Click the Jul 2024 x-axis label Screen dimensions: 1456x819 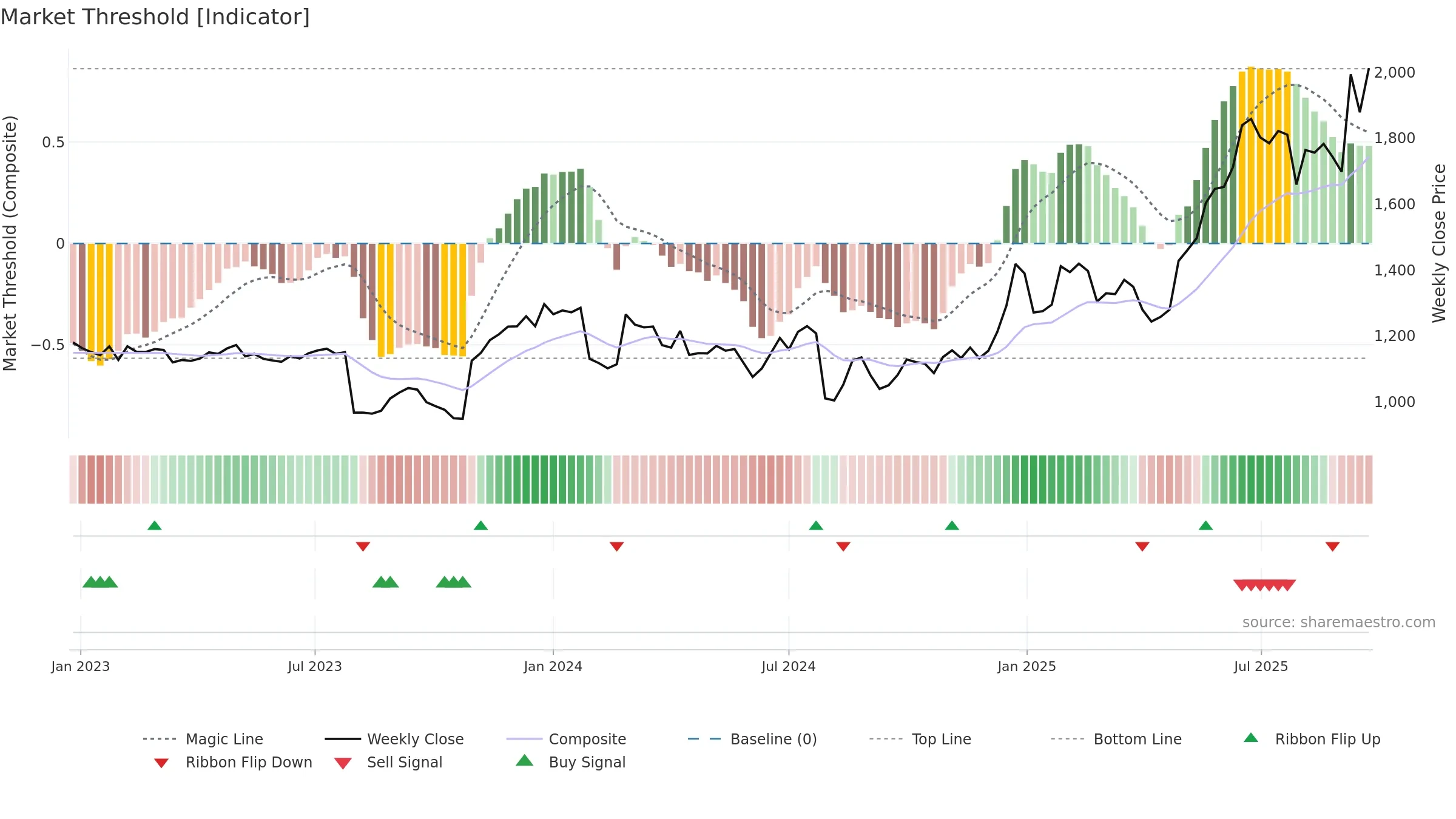click(x=789, y=666)
